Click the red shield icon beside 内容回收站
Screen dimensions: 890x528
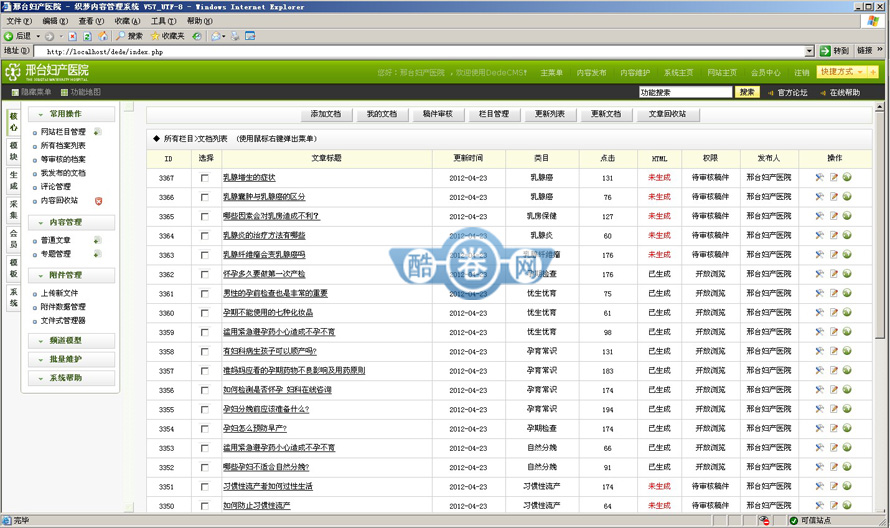[98, 201]
